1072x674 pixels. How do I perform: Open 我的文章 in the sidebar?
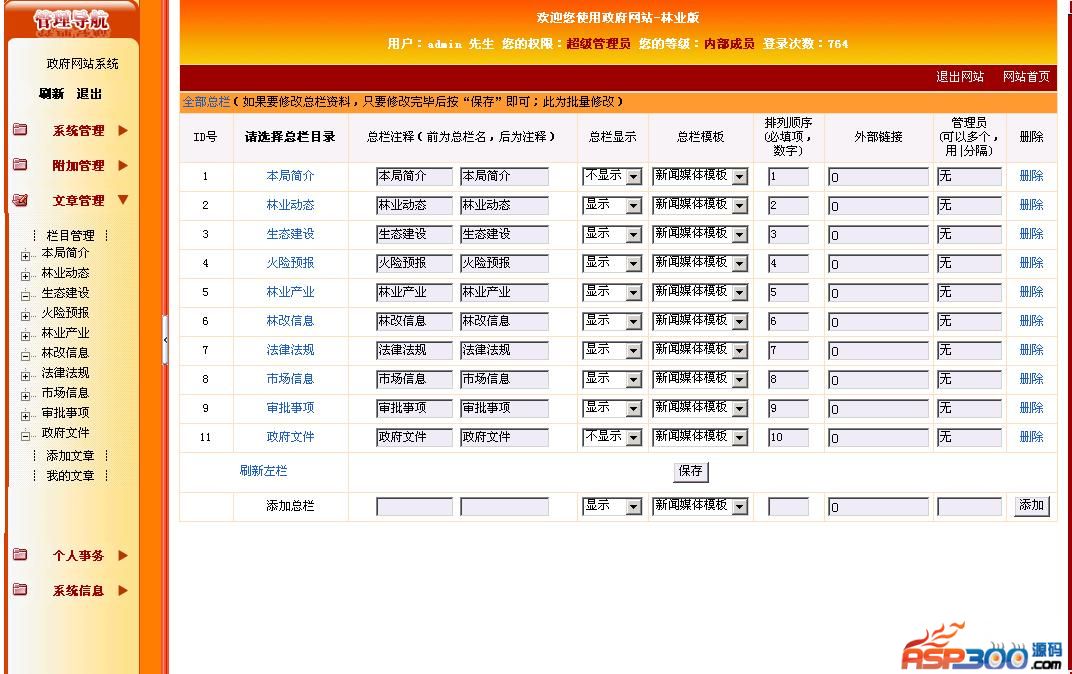coord(70,476)
